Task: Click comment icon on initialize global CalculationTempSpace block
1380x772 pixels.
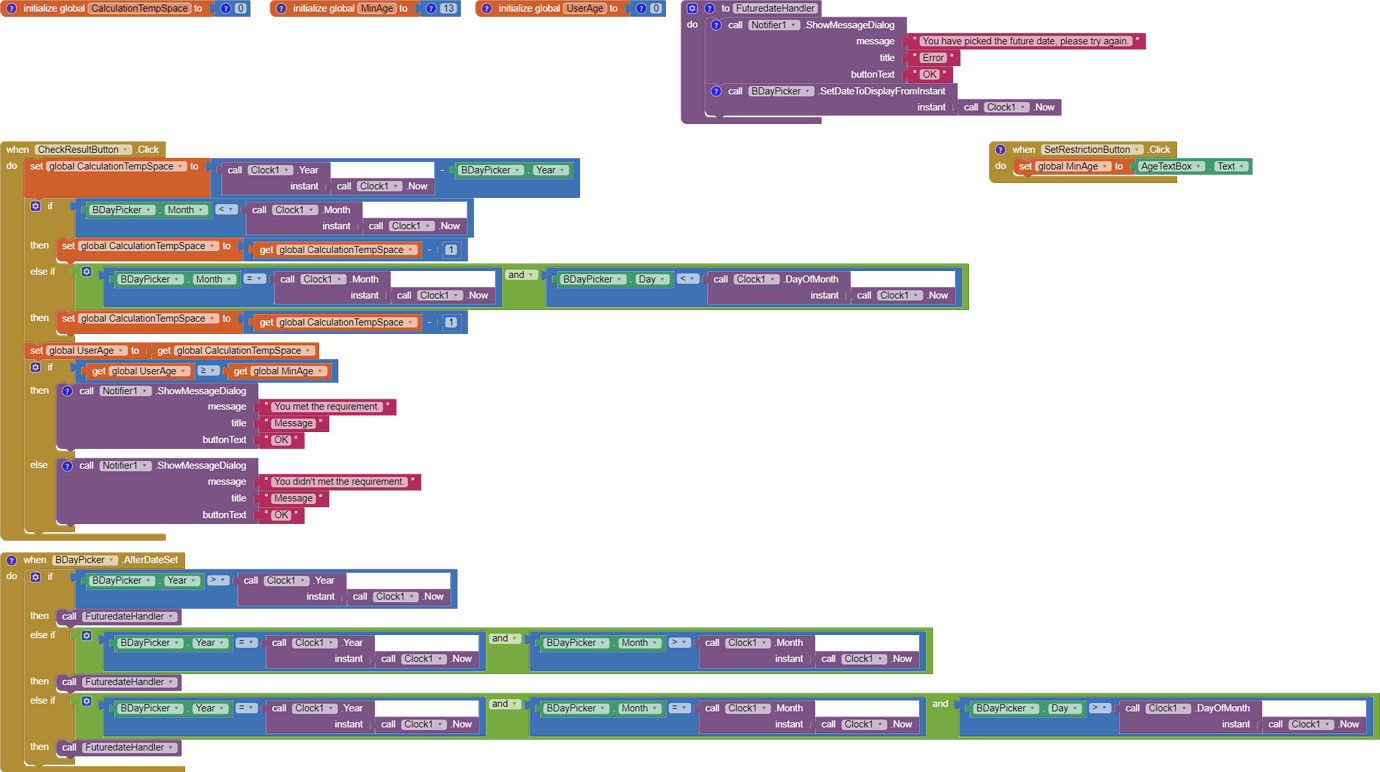Action: click(x=11, y=8)
